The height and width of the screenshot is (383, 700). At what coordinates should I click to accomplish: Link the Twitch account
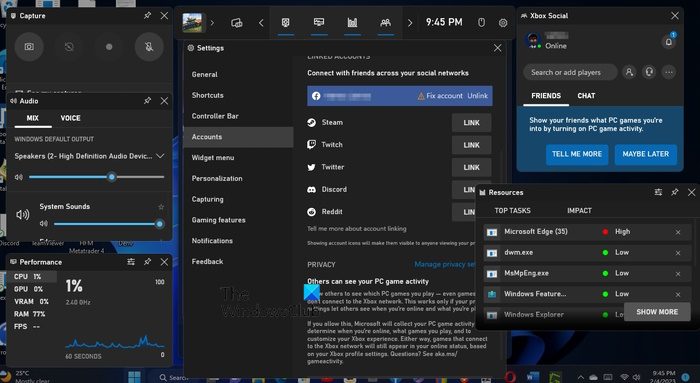pyautogui.click(x=471, y=145)
